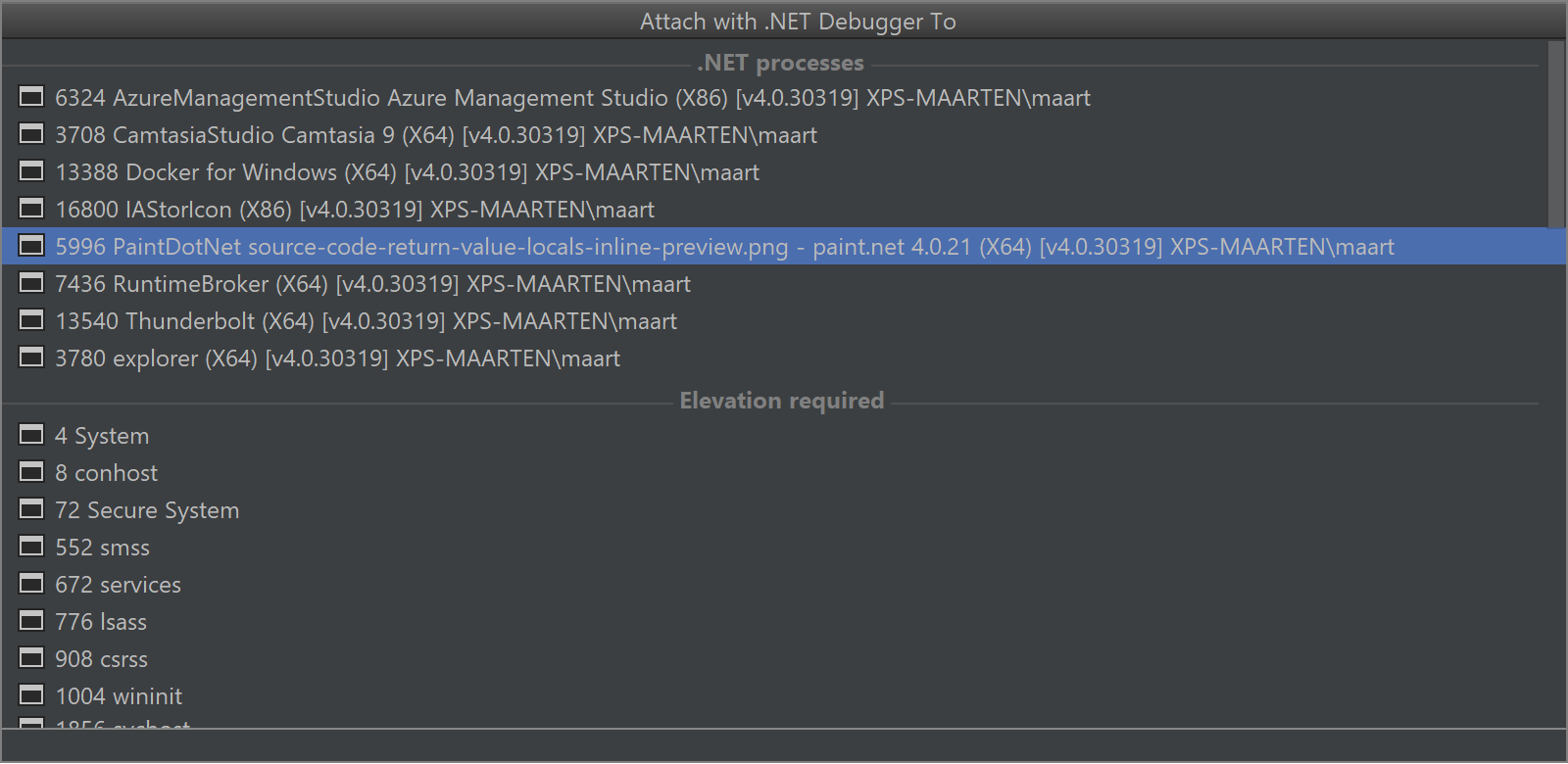Image resolution: width=1568 pixels, height=764 pixels.
Task: Choose process 13388 Docker for Windows
Action: pos(774,171)
